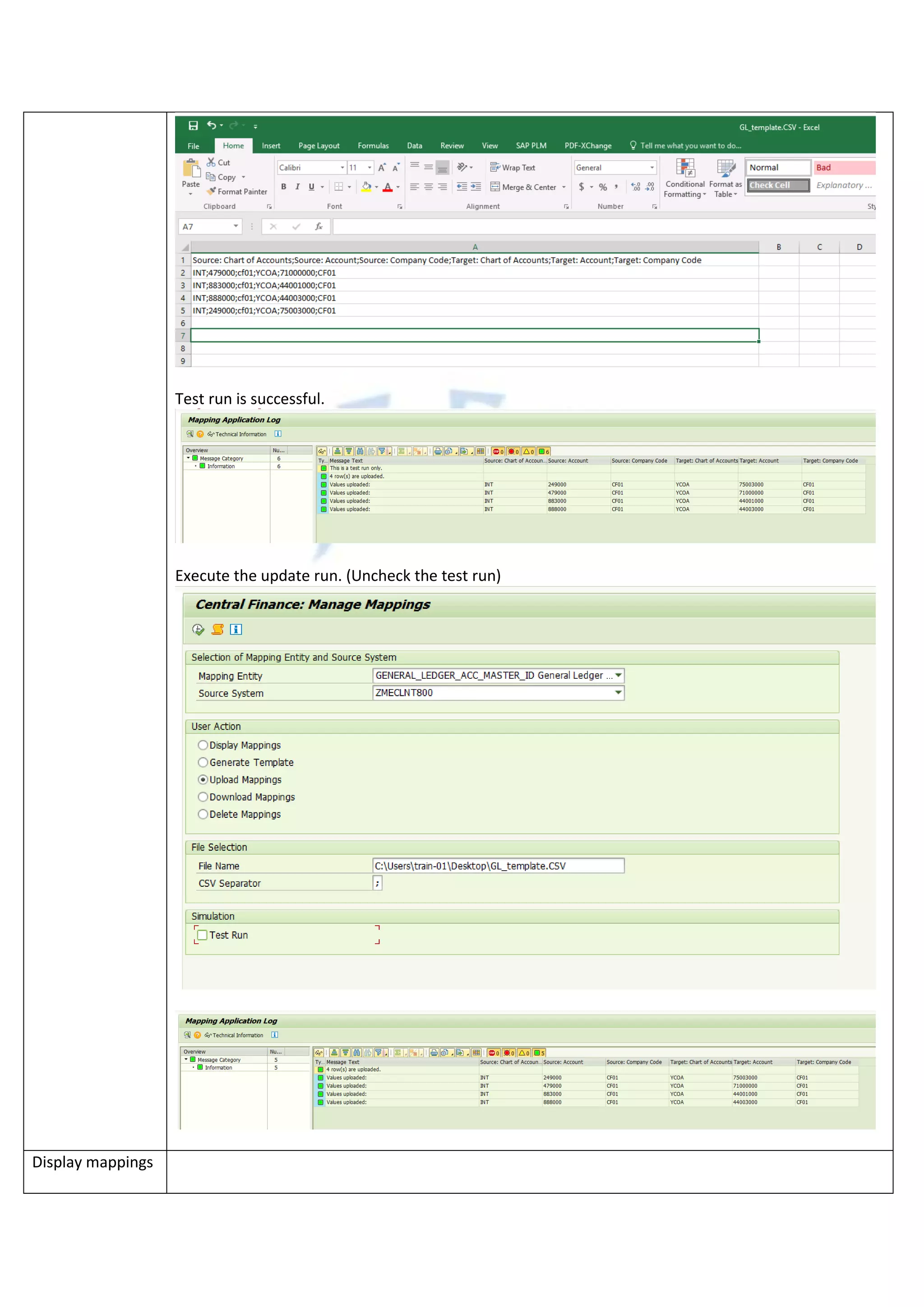
Task: Click cell with INT;479000;cf01;YCOA;71000000;CF01
Action: click(x=475, y=273)
